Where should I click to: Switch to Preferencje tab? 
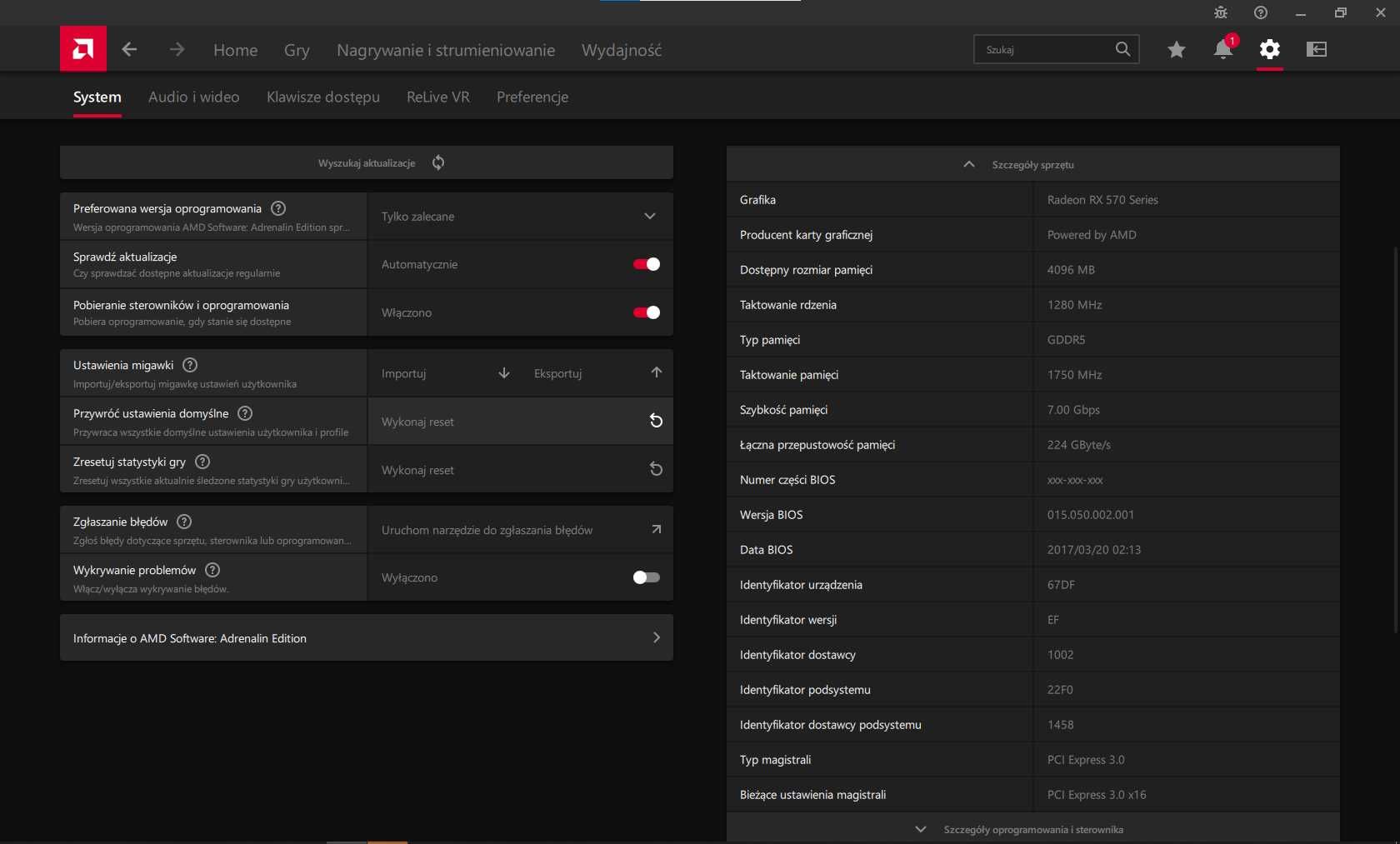532,97
